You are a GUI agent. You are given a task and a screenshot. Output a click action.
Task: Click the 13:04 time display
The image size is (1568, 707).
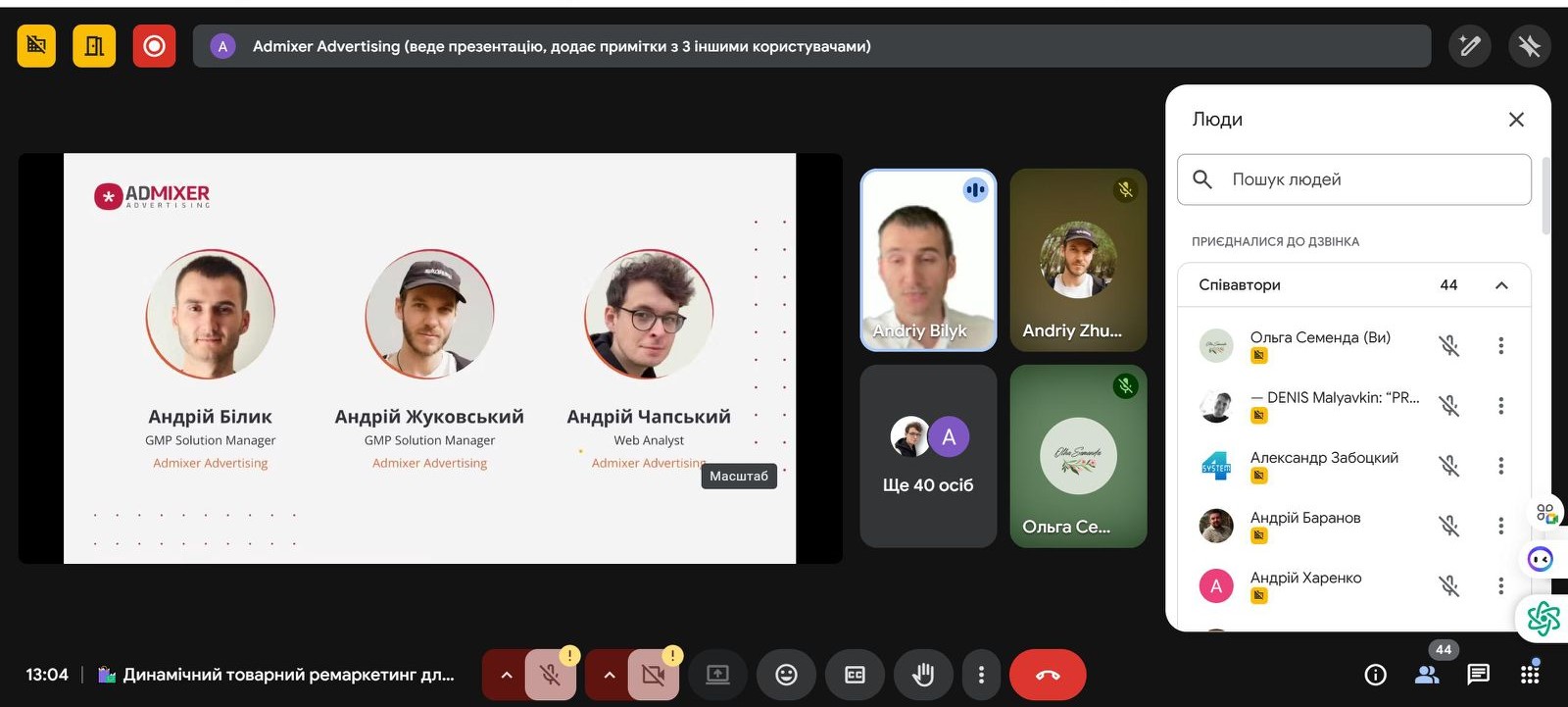(x=47, y=675)
